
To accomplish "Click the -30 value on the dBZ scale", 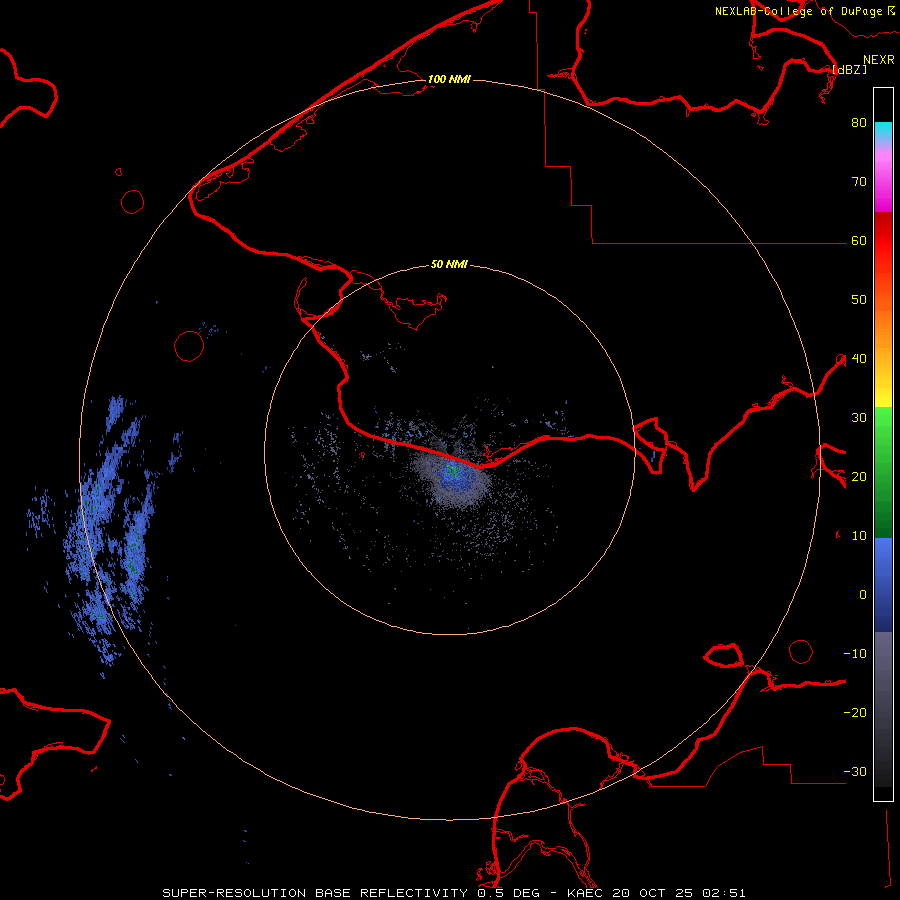I will coord(855,772).
